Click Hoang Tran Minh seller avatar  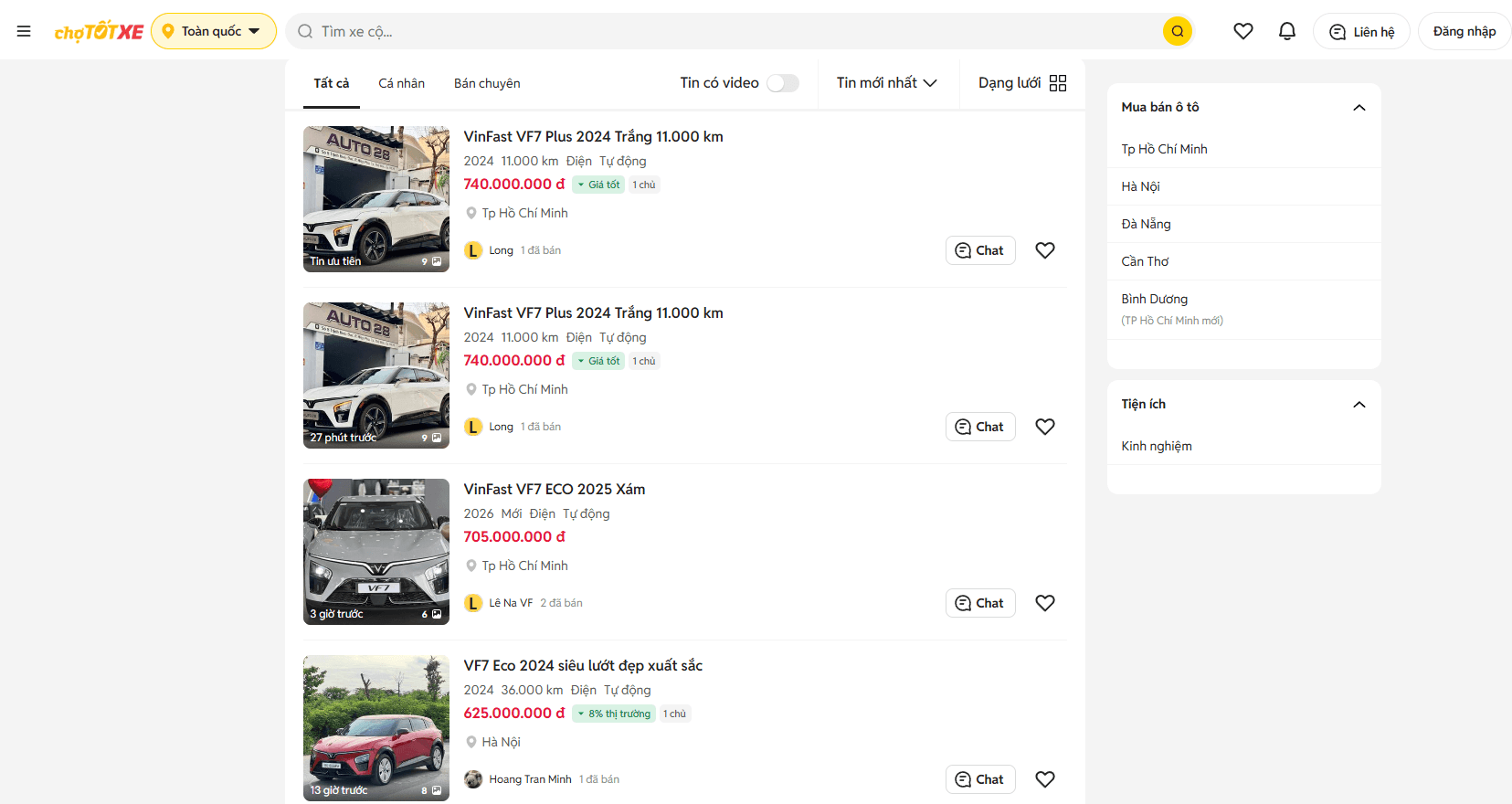click(473, 779)
